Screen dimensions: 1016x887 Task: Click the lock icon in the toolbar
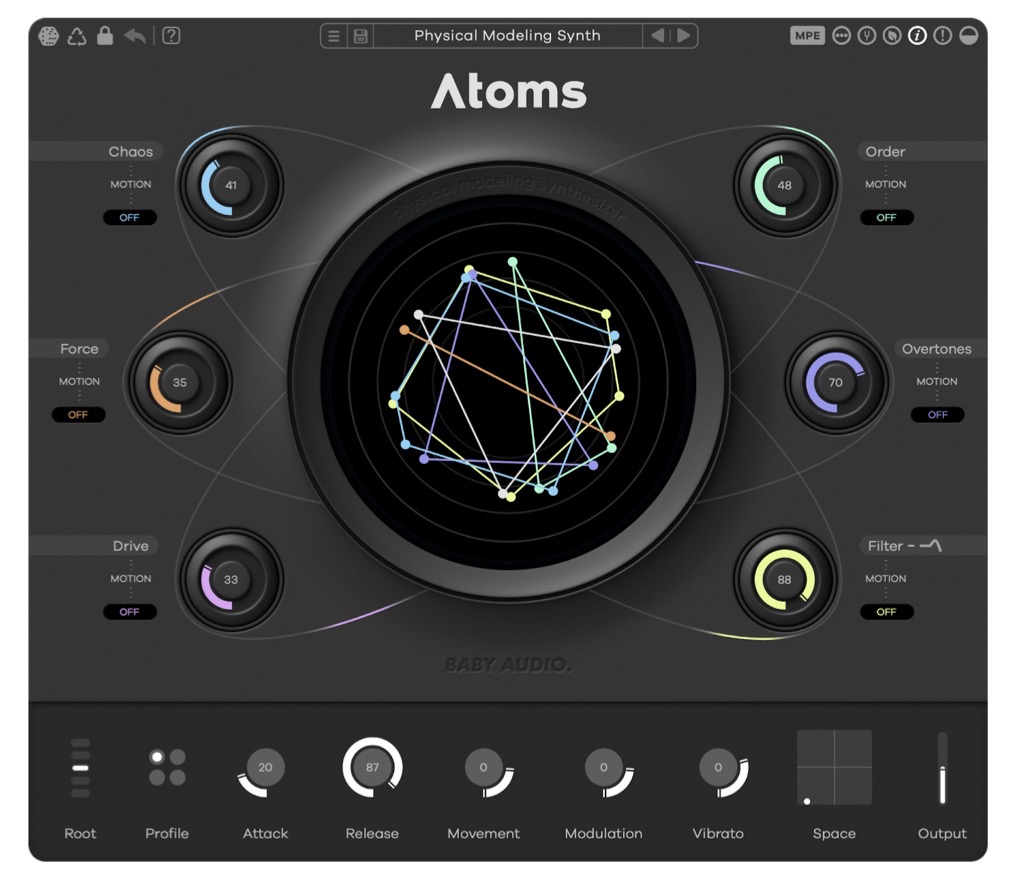104,35
